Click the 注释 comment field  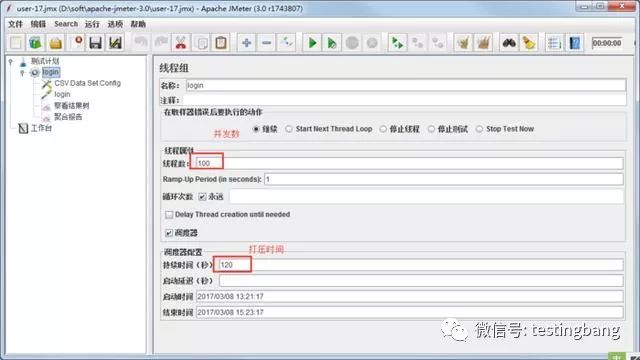click(404, 100)
